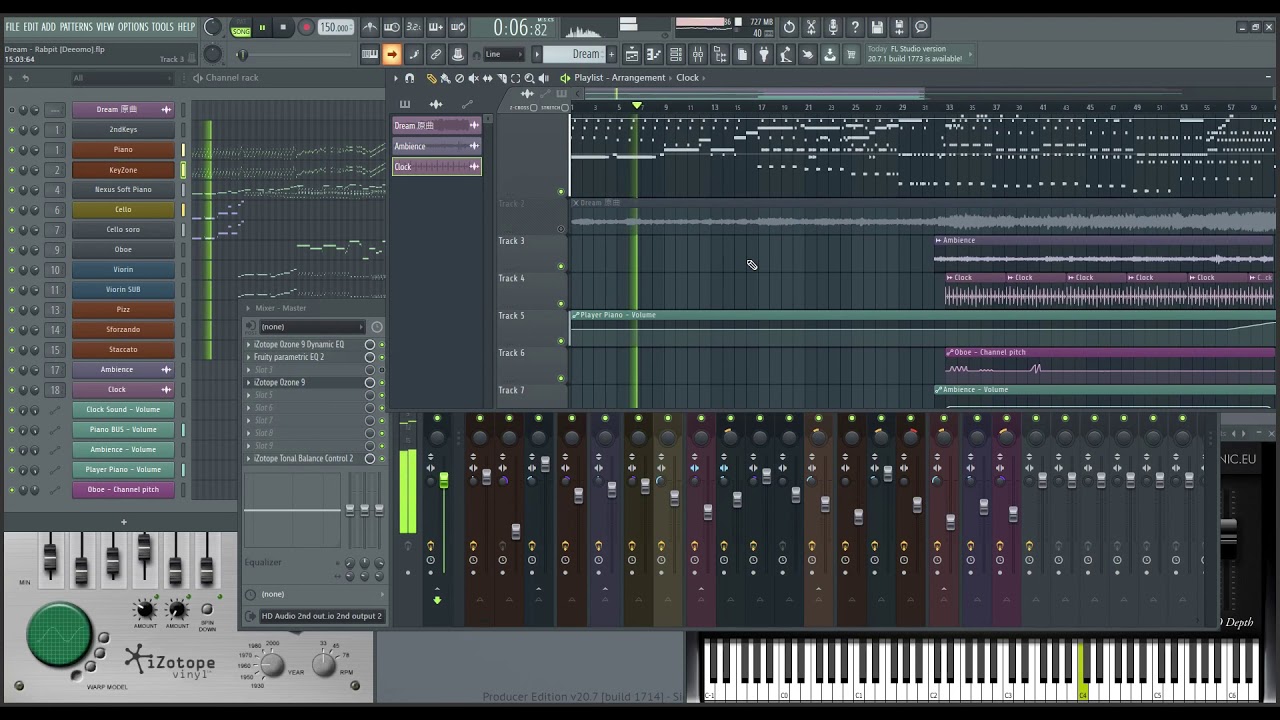Image resolution: width=1280 pixels, height=720 pixels.
Task: Open the View channel rack icon
Action: (675, 54)
